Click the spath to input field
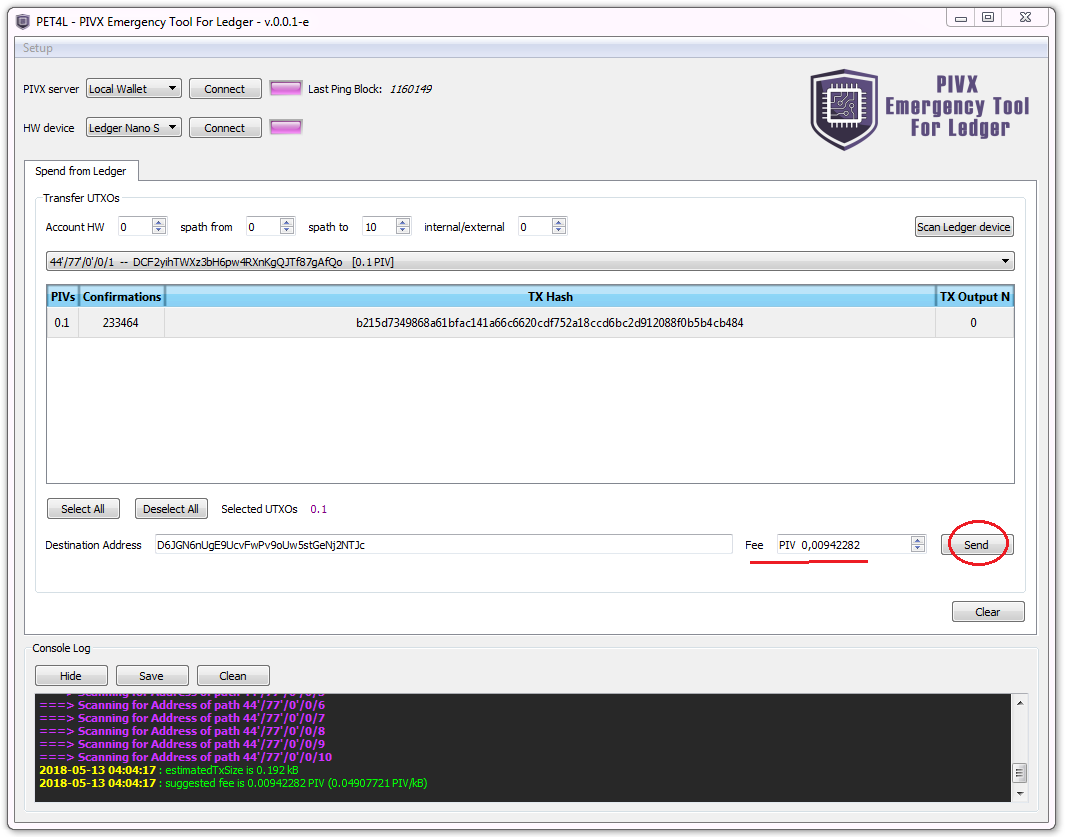 click(379, 227)
